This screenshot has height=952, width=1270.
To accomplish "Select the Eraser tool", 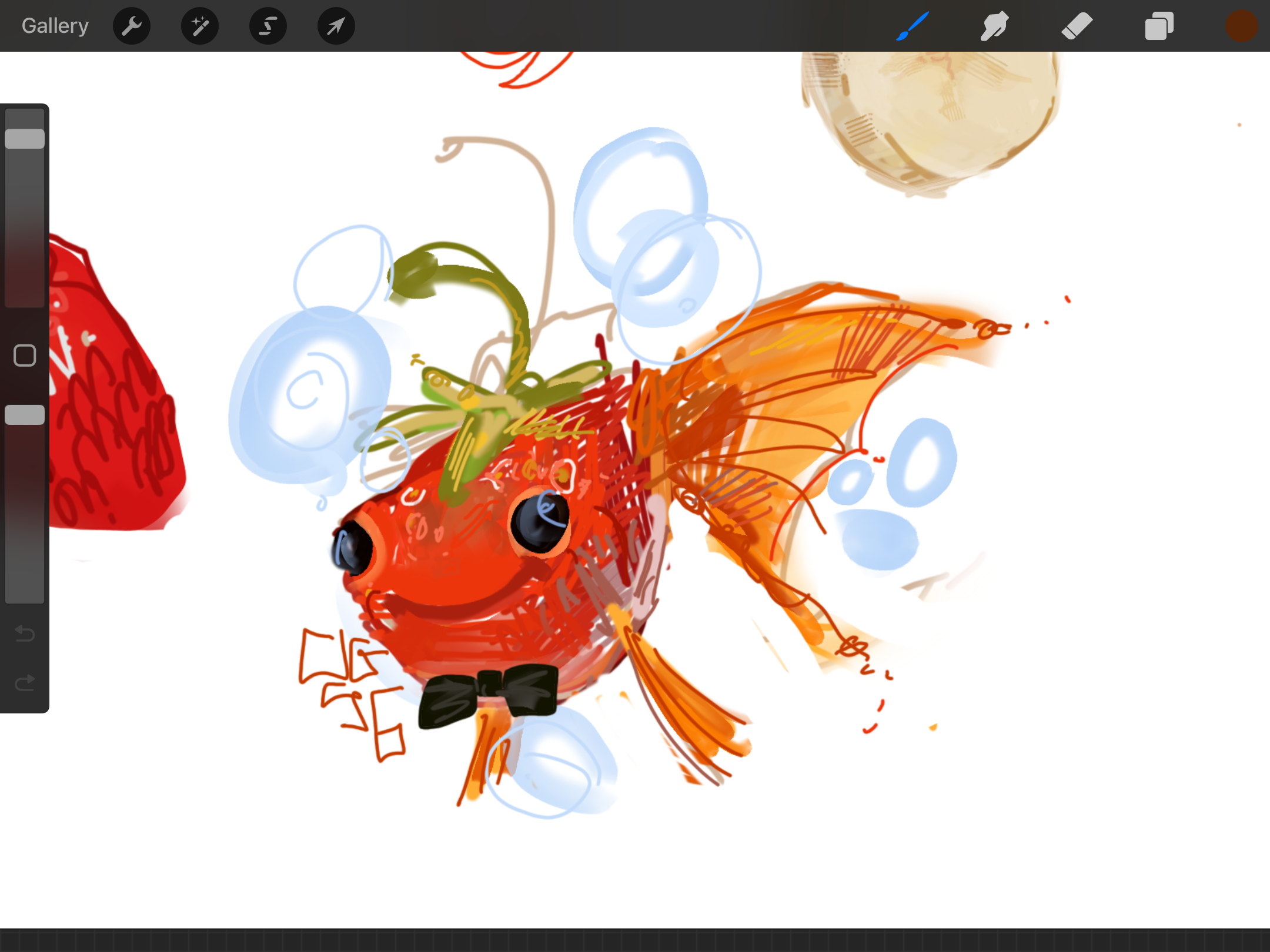I will tap(1077, 26).
